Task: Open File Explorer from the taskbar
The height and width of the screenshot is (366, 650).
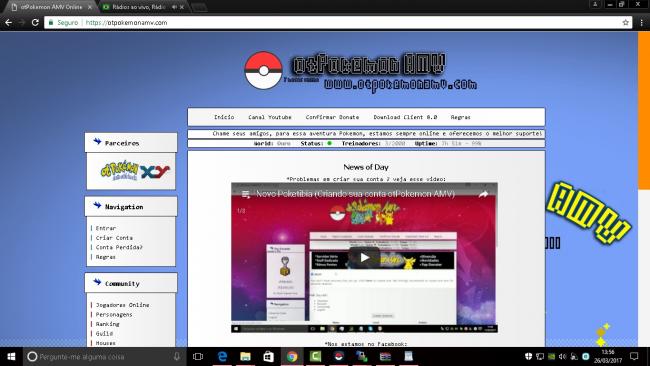Action: tap(245, 356)
